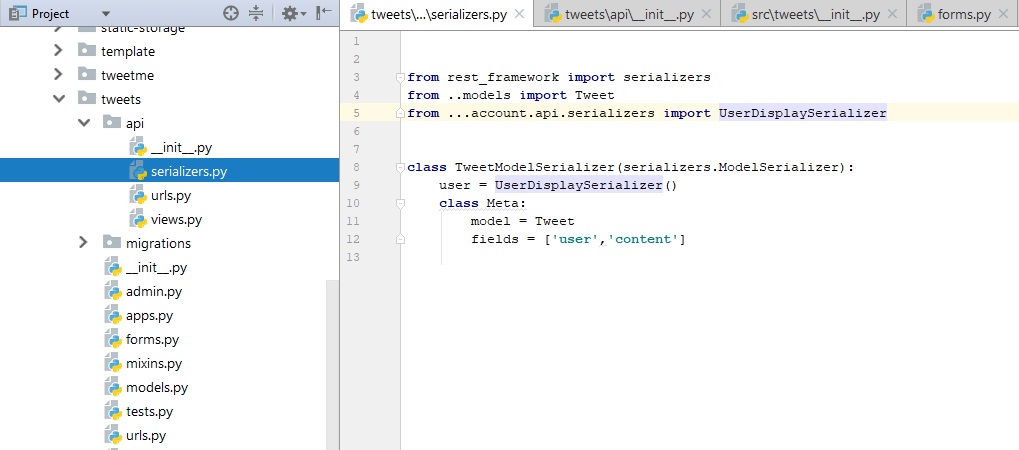Open the Project view dropdown
The image size is (1019, 450).
(106, 14)
